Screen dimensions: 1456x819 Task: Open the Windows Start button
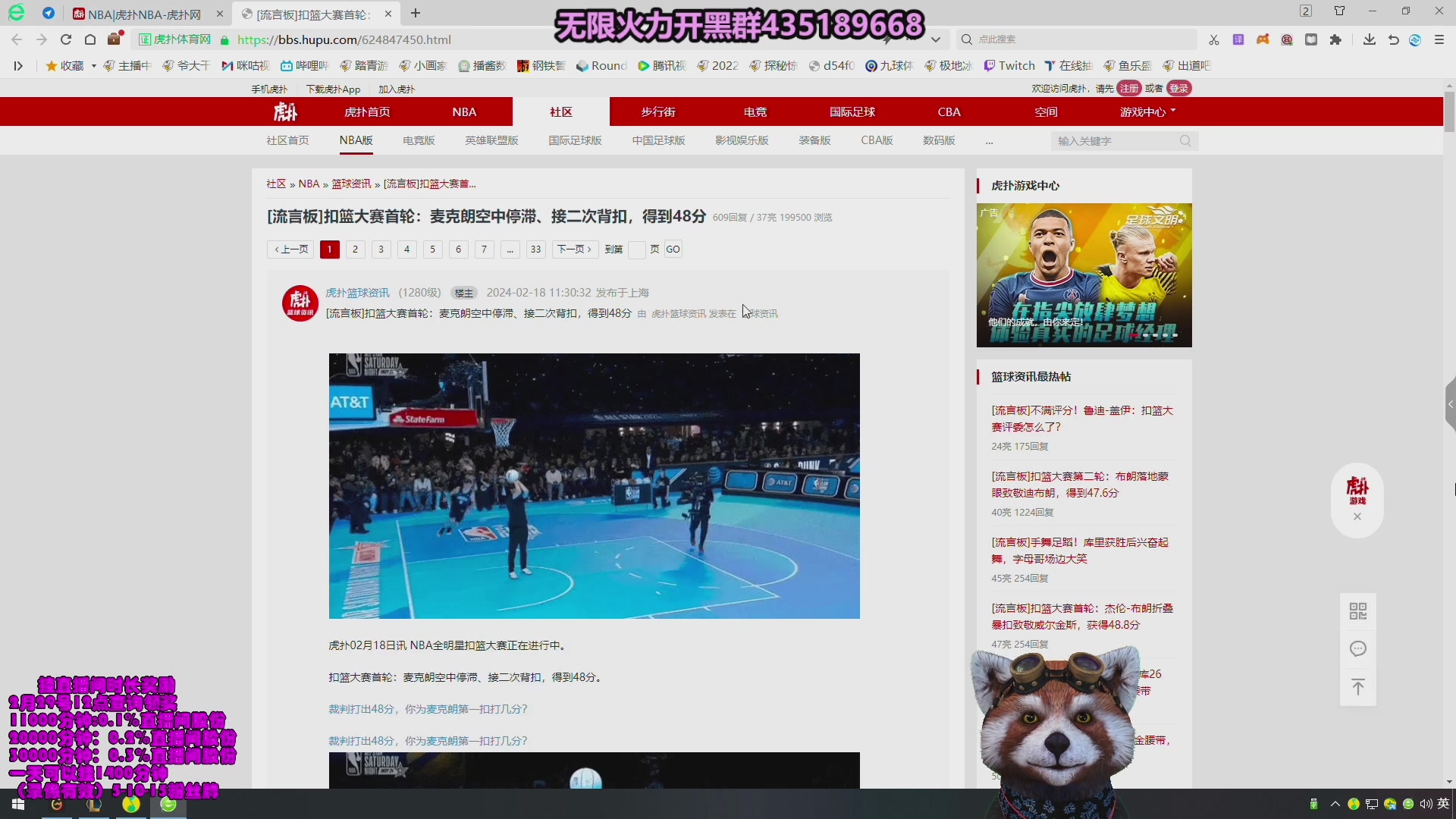pos(18,805)
